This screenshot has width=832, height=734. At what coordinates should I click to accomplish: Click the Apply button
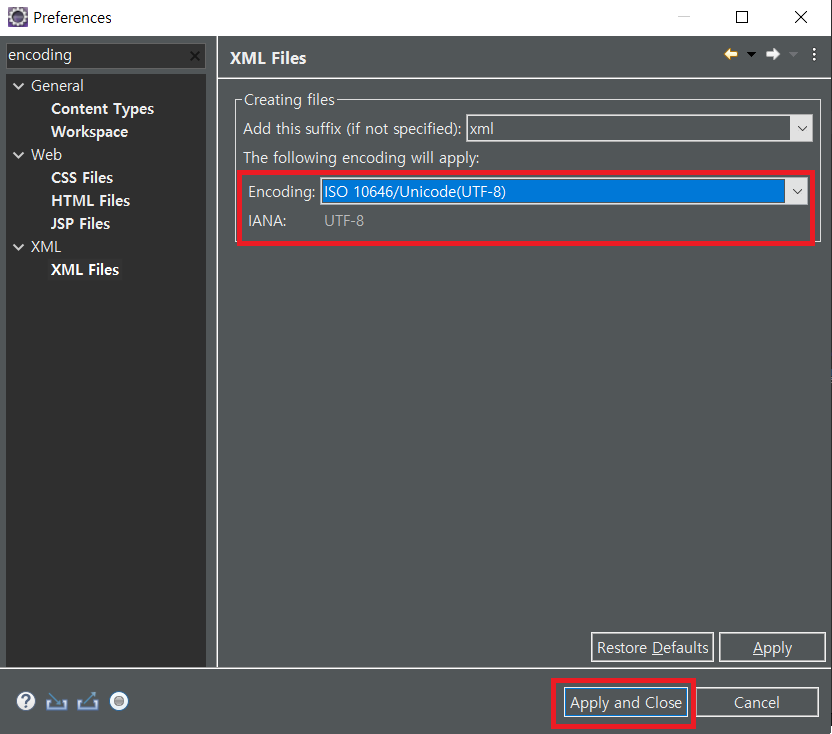click(x=772, y=647)
